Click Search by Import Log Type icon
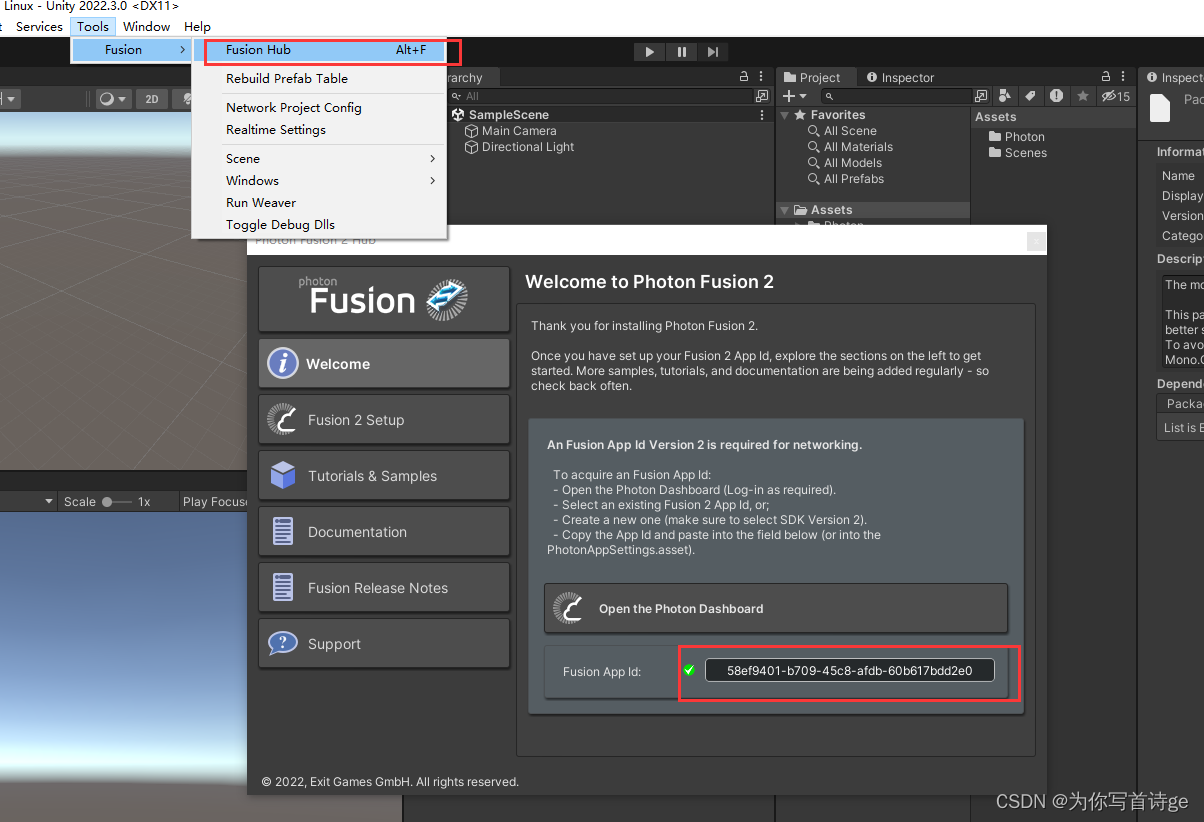Viewport: 1204px width, 822px height. 1056,96
